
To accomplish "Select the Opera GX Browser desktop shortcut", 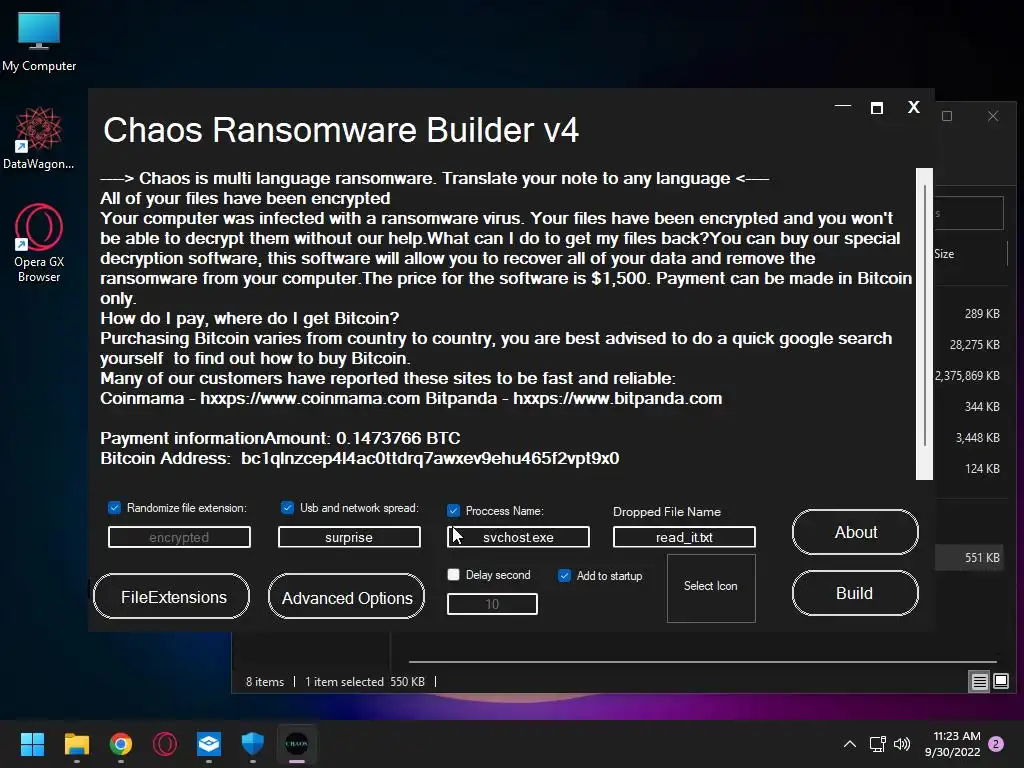I will (x=39, y=242).
